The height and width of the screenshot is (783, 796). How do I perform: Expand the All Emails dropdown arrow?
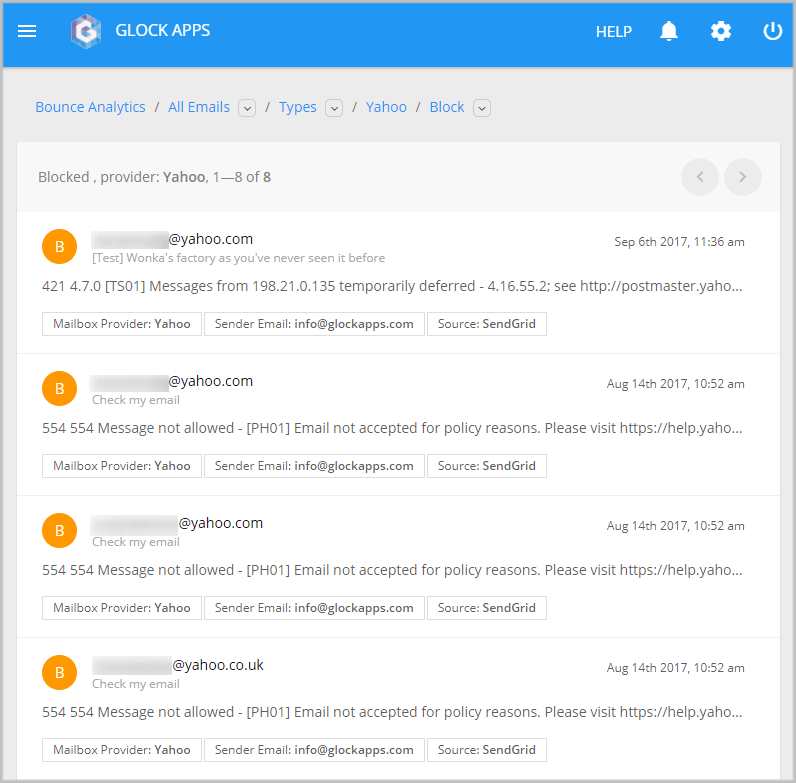(247, 108)
